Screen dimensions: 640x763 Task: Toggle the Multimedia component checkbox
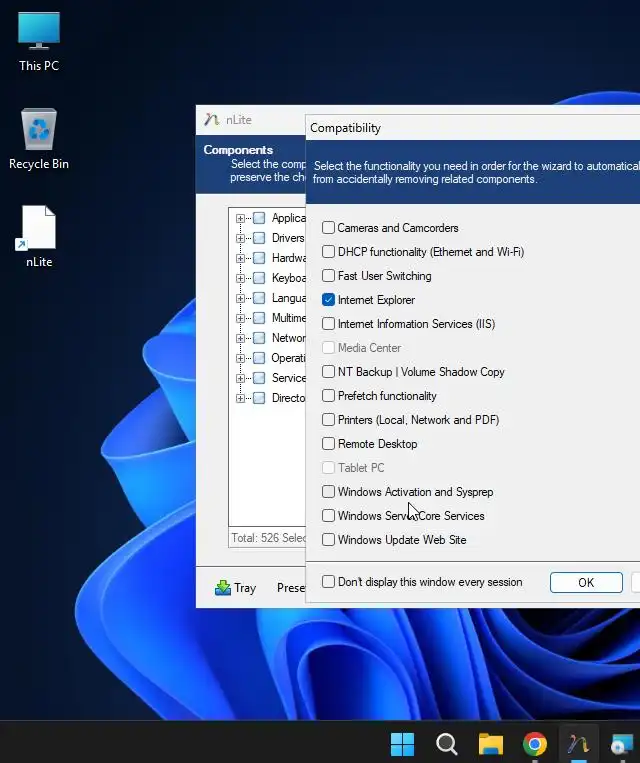click(259, 318)
